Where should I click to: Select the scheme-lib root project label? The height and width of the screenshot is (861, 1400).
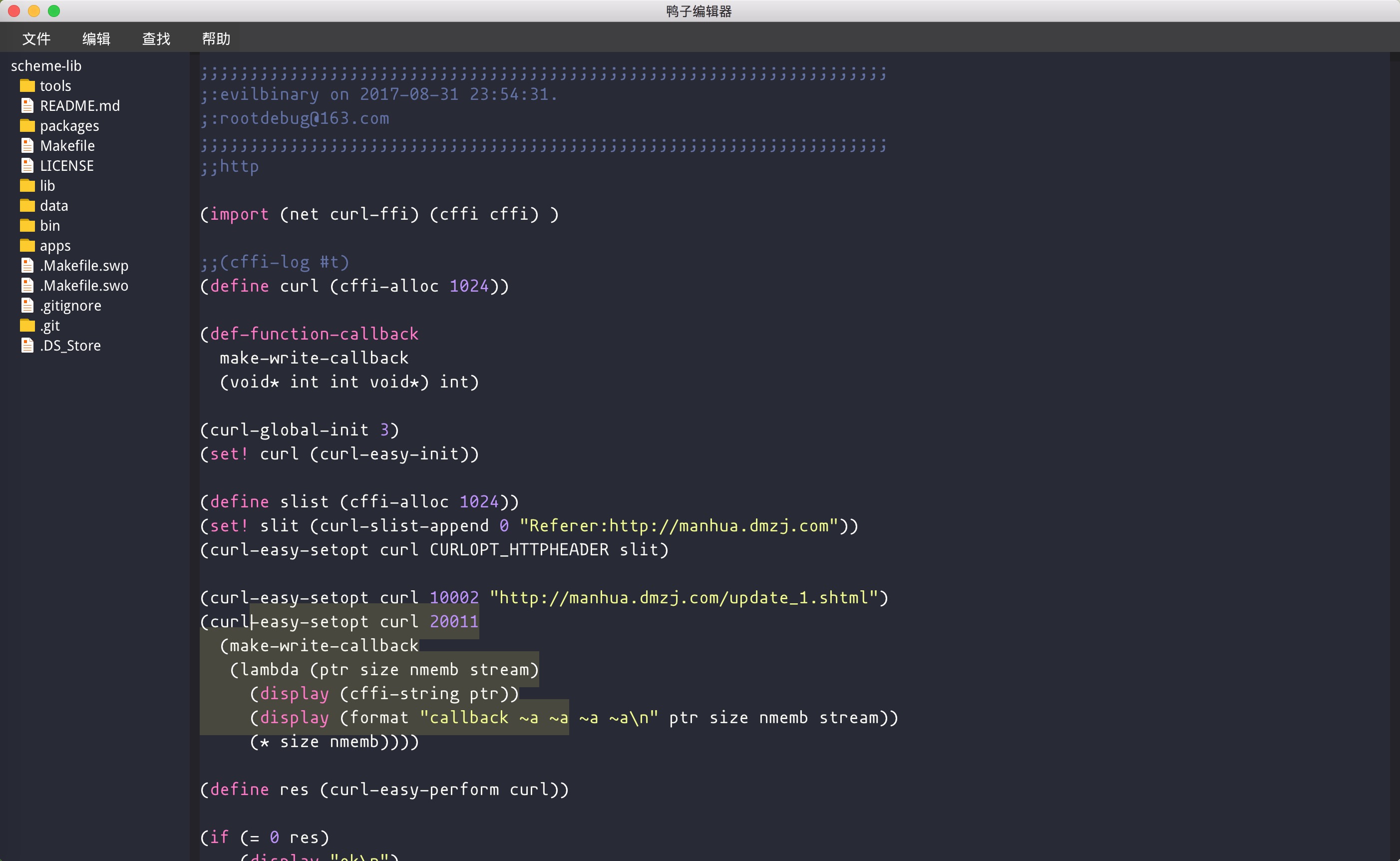[x=46, y=66]
